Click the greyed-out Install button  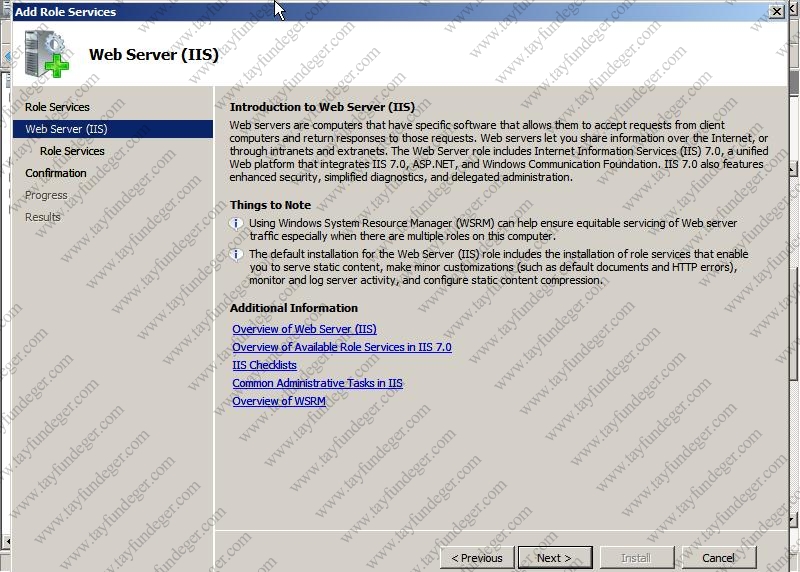coord(637,558)
